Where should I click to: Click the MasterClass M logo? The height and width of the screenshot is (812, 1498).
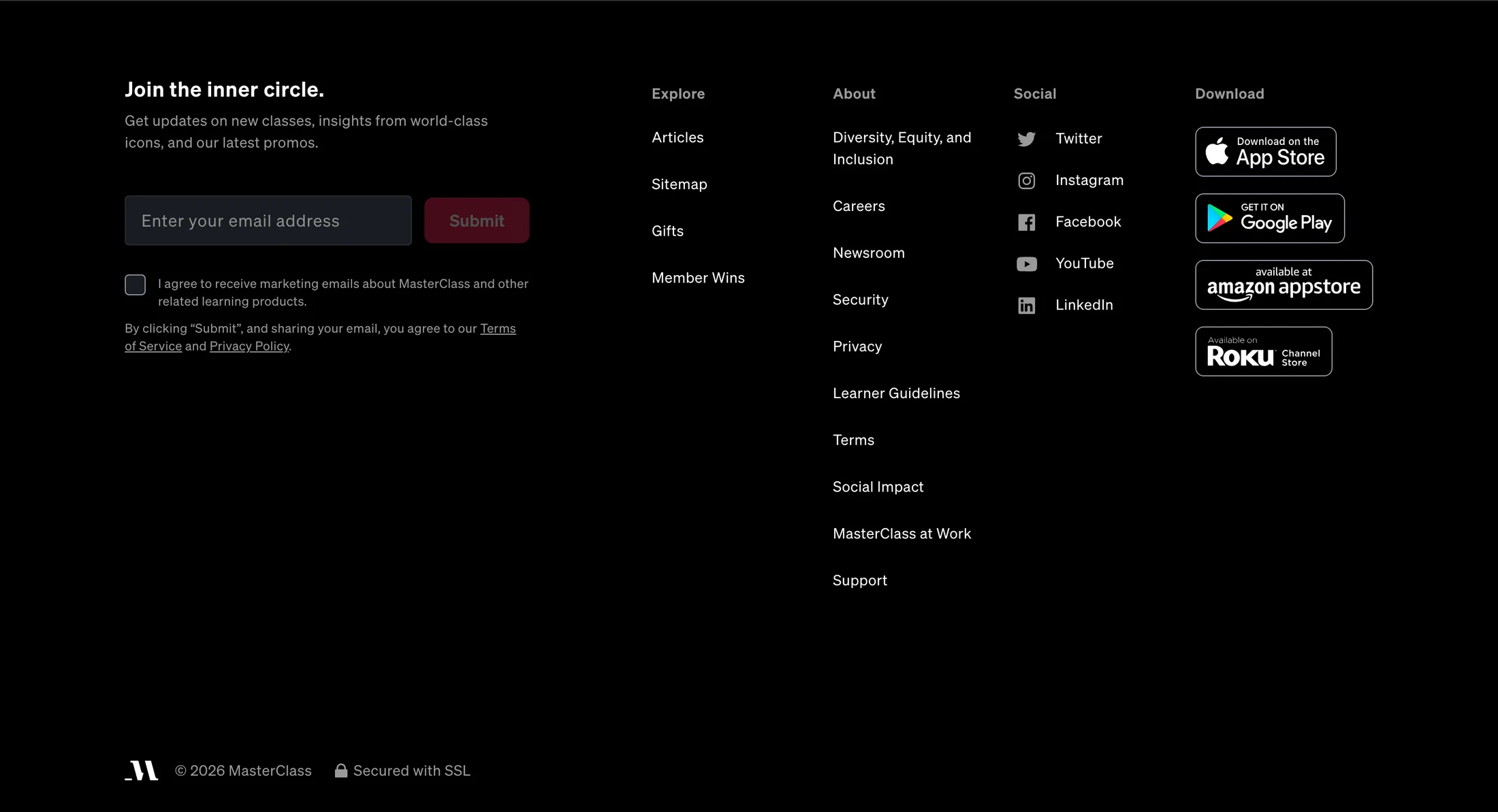coord(141,770)
